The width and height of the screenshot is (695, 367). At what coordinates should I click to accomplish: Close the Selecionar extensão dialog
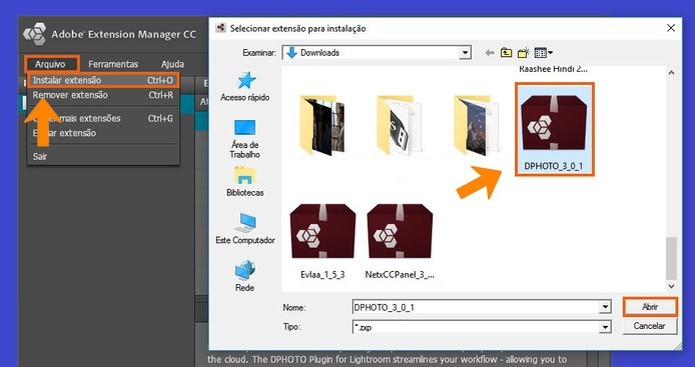[671, 28]
